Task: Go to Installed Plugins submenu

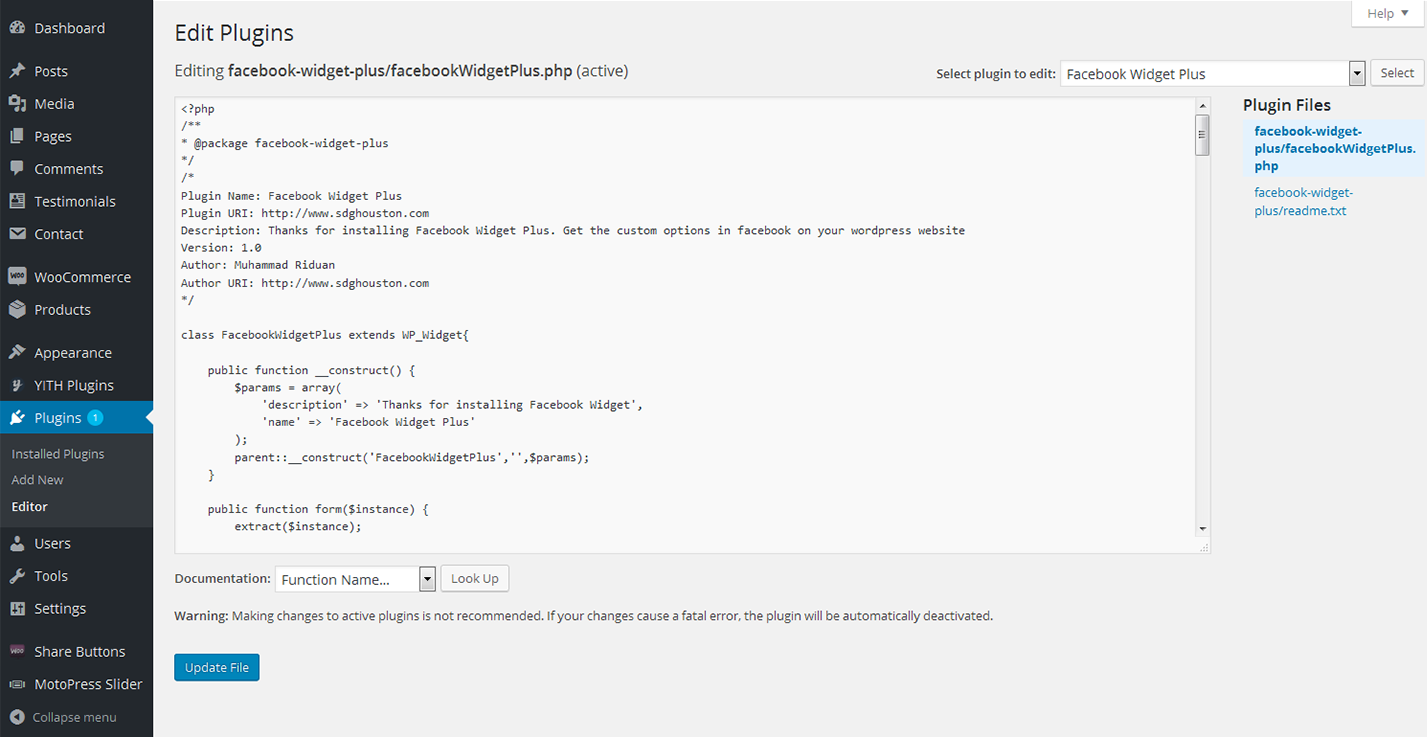Action: pos(58,454)
